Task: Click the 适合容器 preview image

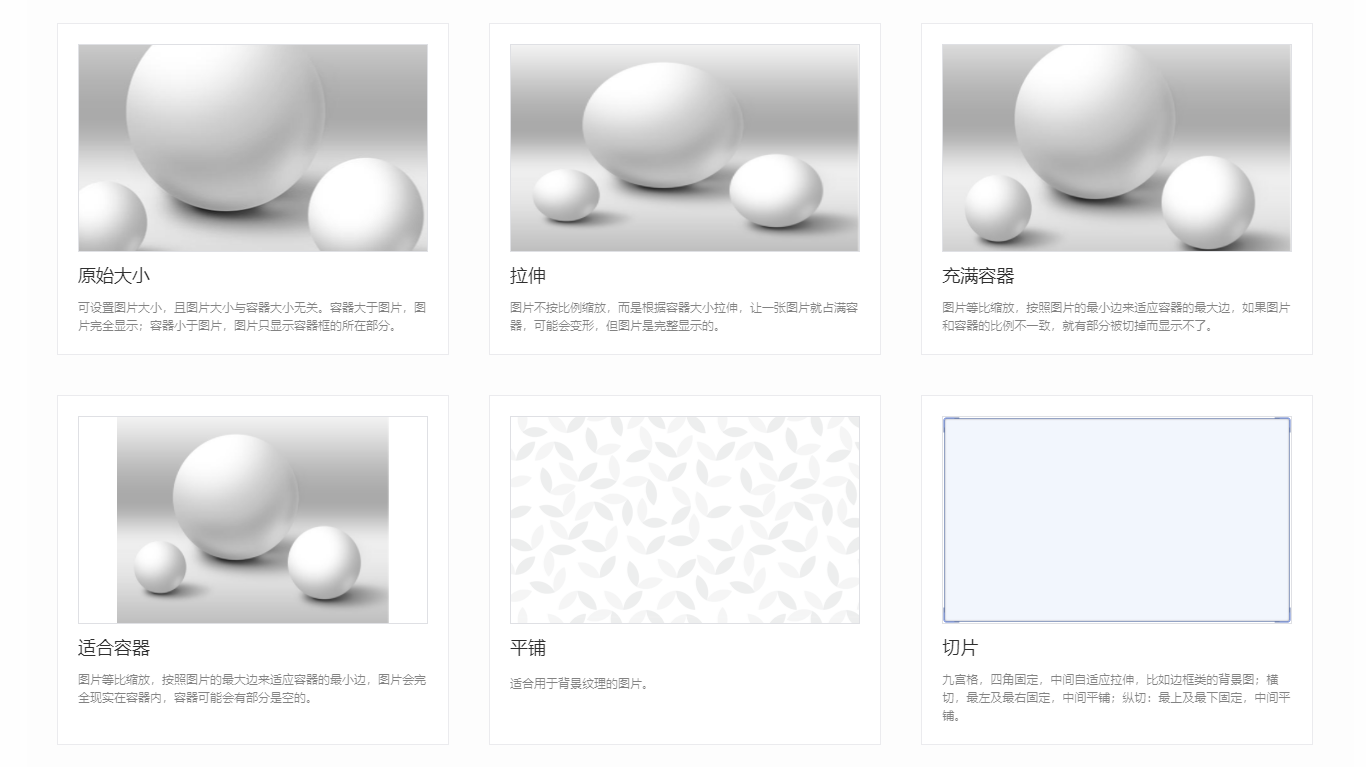Action: [251, 518]
